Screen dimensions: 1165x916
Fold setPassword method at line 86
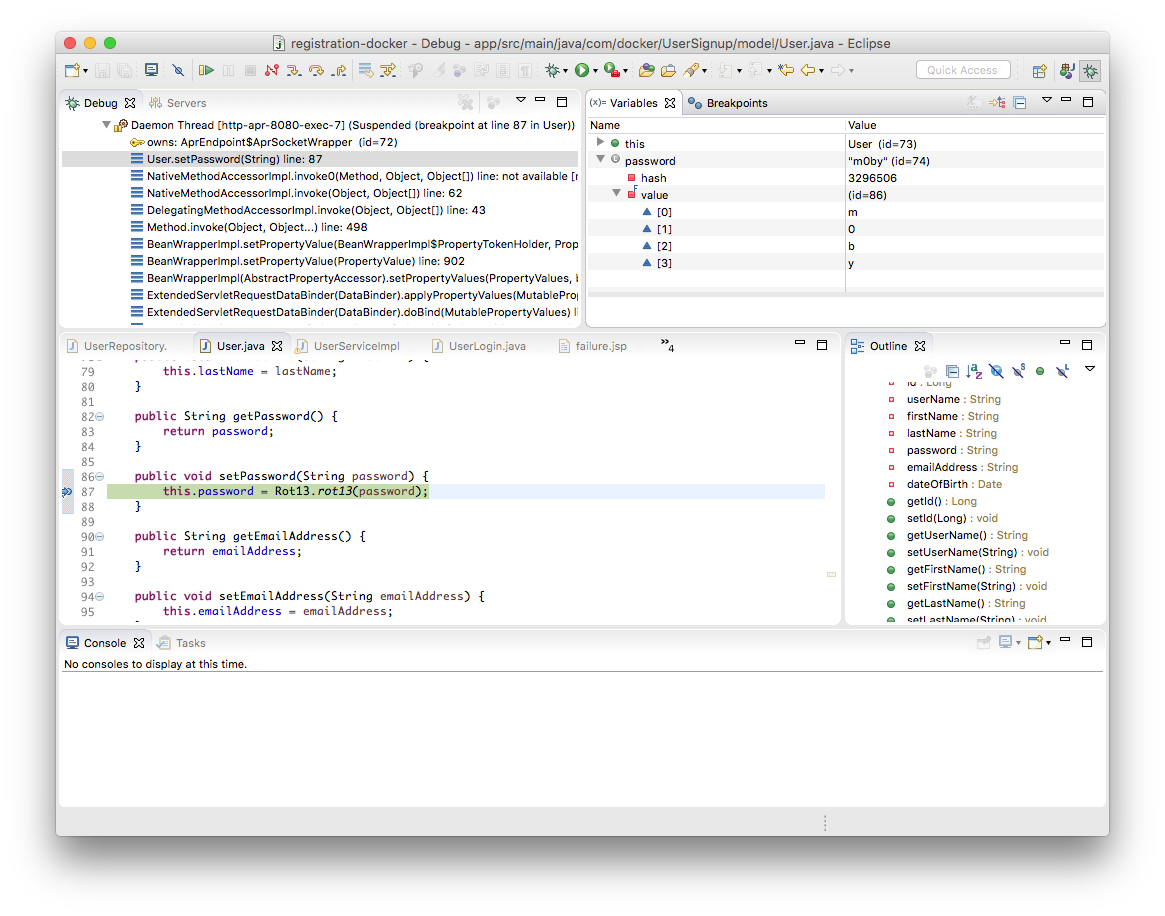[100, 477]
